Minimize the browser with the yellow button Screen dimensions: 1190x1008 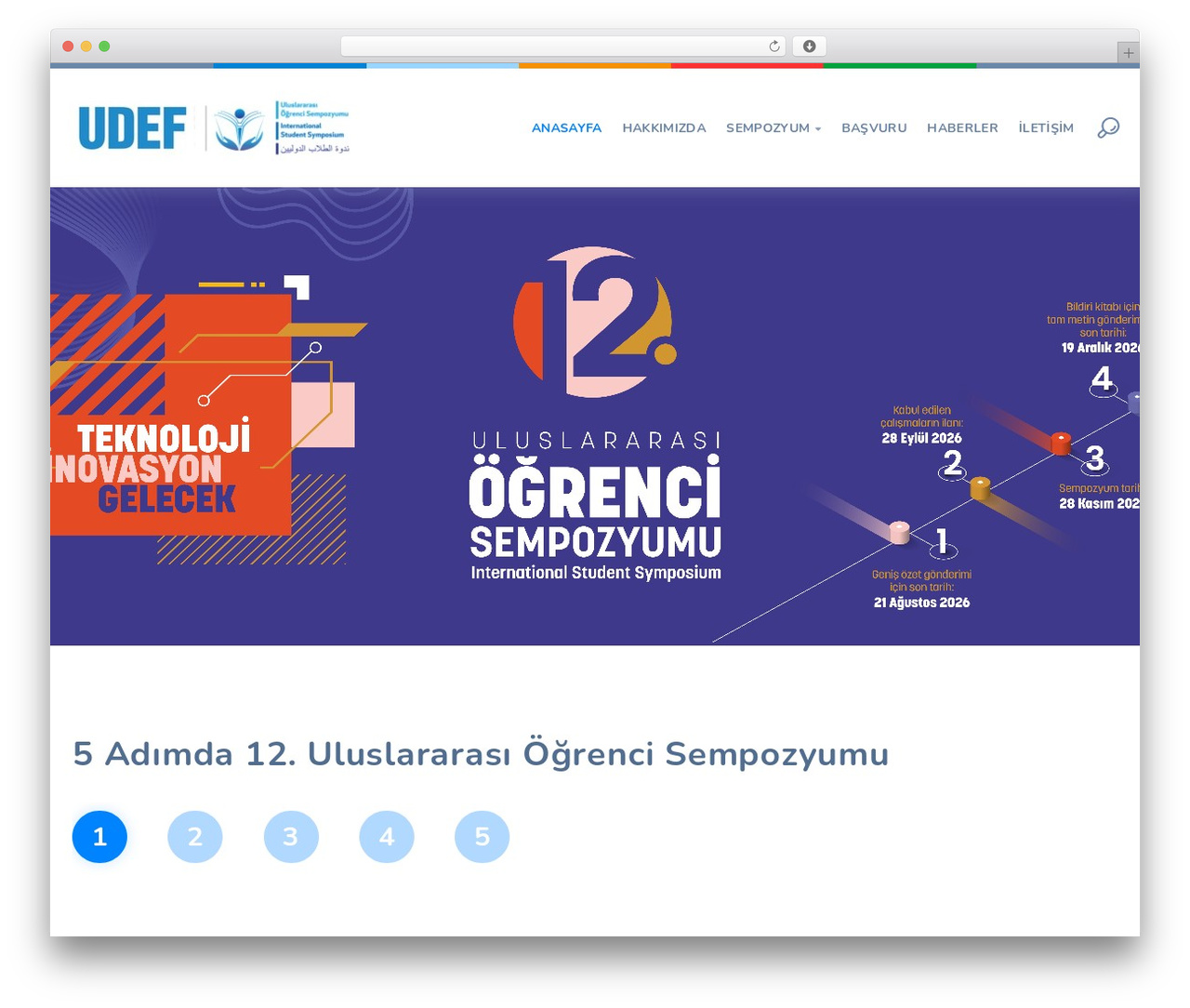[x=86, y=46]
